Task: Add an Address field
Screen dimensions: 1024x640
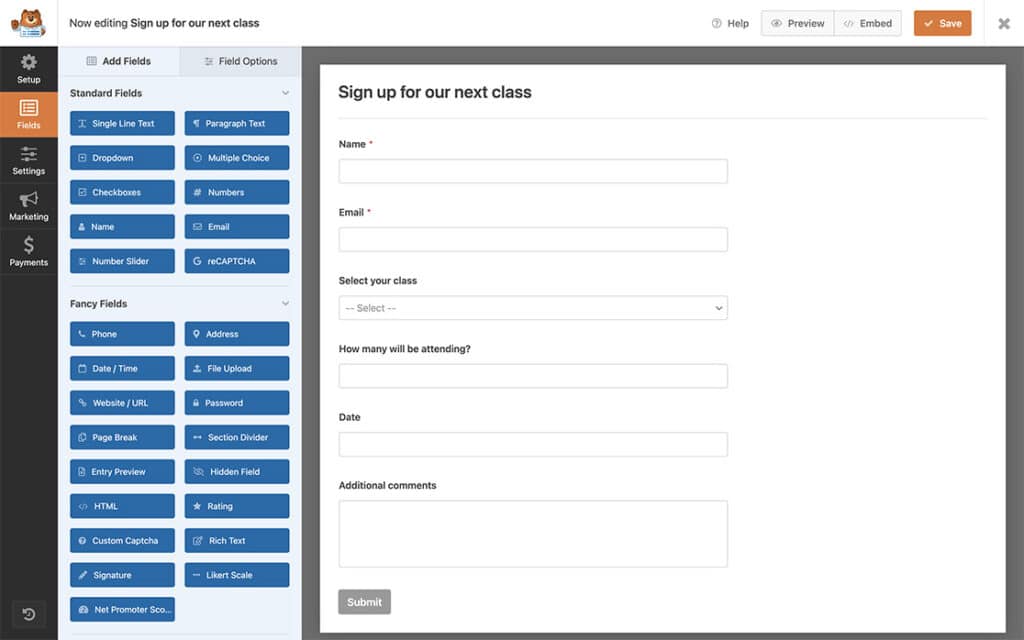Action: 236,334
